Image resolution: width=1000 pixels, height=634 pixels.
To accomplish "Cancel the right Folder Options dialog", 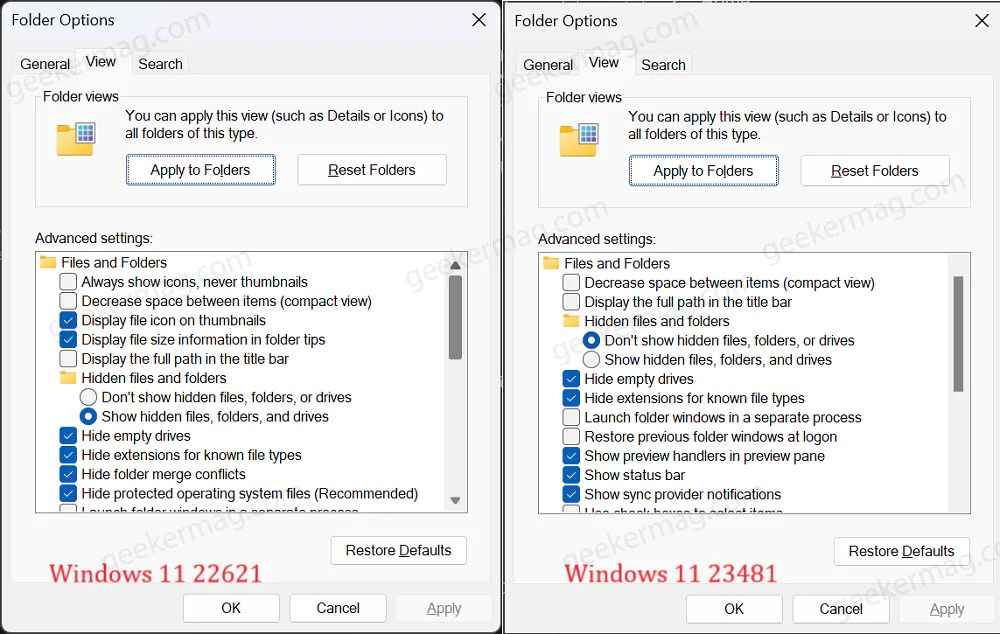I will (x=841, y=609).
